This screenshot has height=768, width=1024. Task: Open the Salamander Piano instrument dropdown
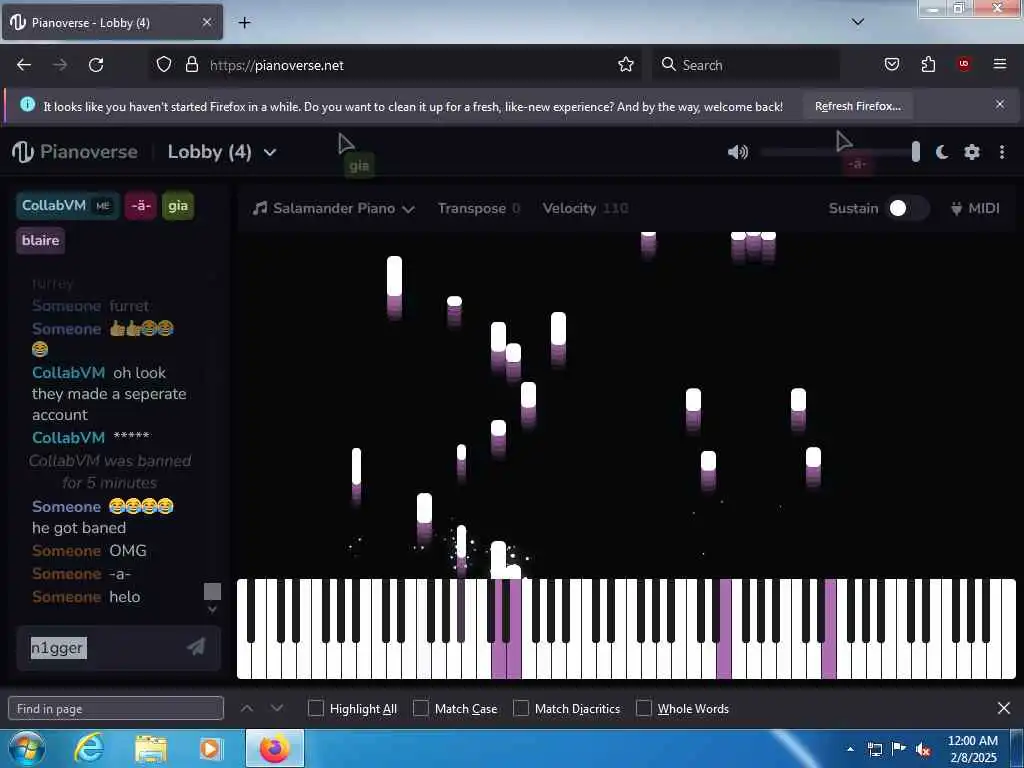pyautogui.click(x=334, y=208)
